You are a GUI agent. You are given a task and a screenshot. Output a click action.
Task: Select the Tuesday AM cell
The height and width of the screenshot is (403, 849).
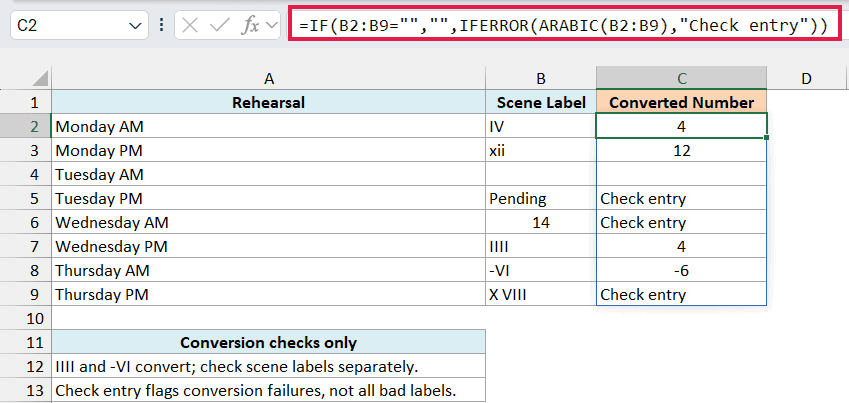click(269, 174)
